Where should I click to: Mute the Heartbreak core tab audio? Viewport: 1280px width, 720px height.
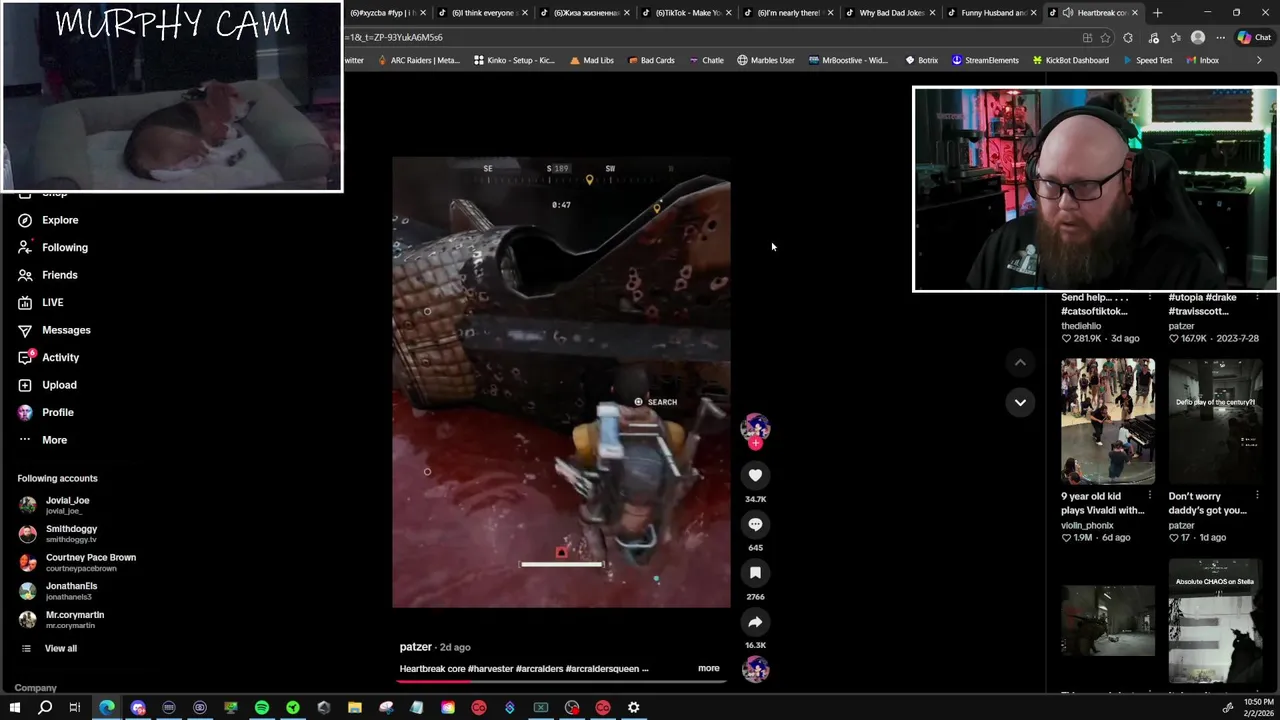coord(1068,13)
